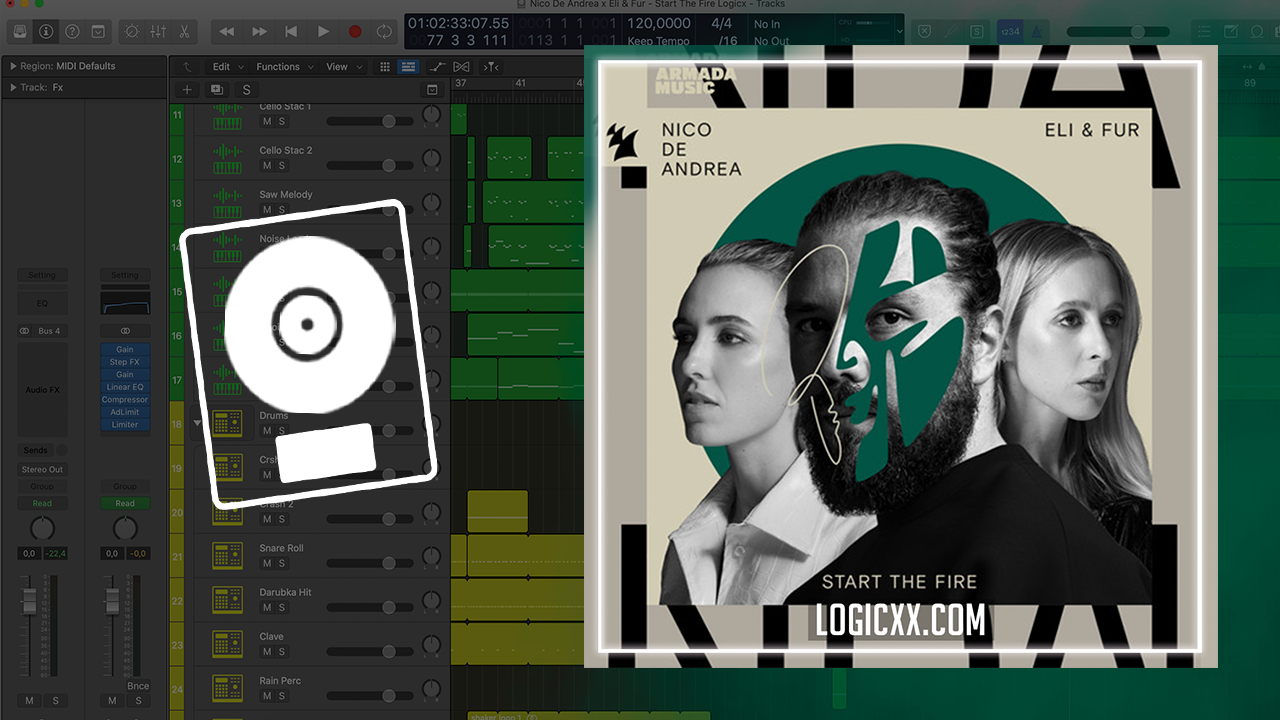Open Editors with the scissors icon
This screenshot has width=1280, height=720.
click(x=184, y=32)
